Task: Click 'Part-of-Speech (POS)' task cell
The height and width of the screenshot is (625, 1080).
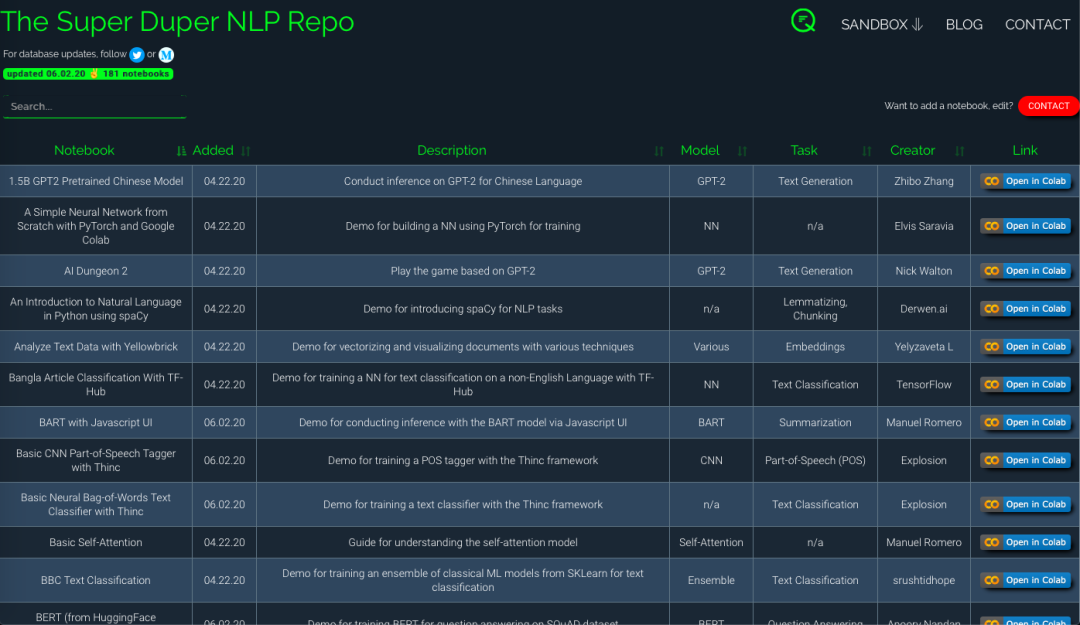Action: [x=815, y=460]
